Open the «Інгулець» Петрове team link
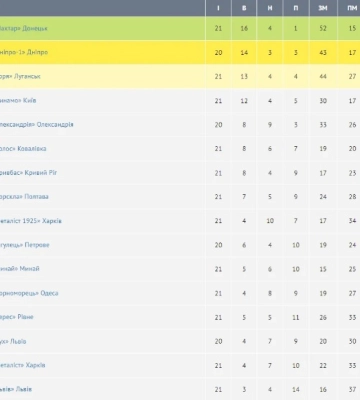Viewport: 360px width, 400px height. (25, 245)
